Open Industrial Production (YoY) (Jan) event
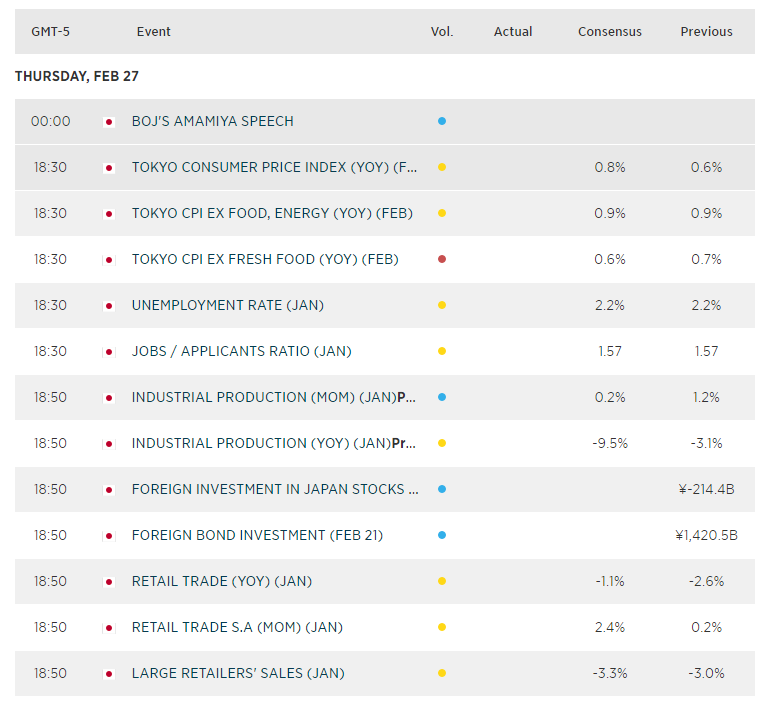 click(274, 443)
